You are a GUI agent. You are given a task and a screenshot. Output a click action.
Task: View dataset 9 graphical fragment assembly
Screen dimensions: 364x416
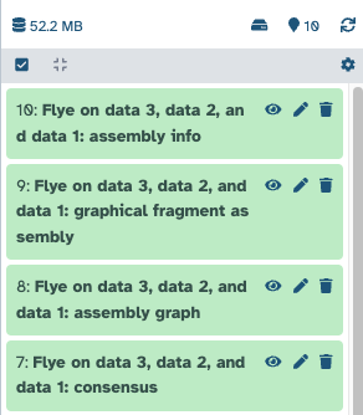click(273, 185)
